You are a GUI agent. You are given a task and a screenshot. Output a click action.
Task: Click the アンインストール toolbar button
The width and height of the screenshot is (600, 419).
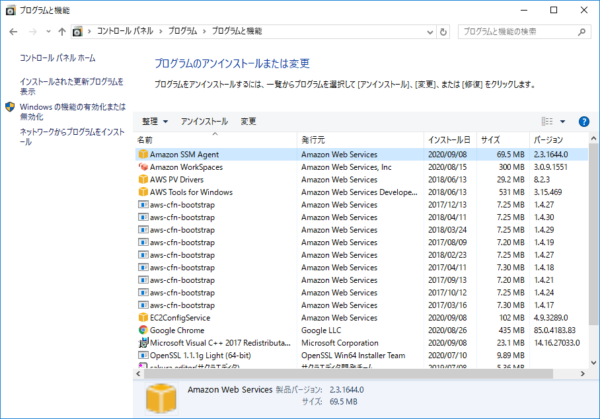(x=204, y=121)
